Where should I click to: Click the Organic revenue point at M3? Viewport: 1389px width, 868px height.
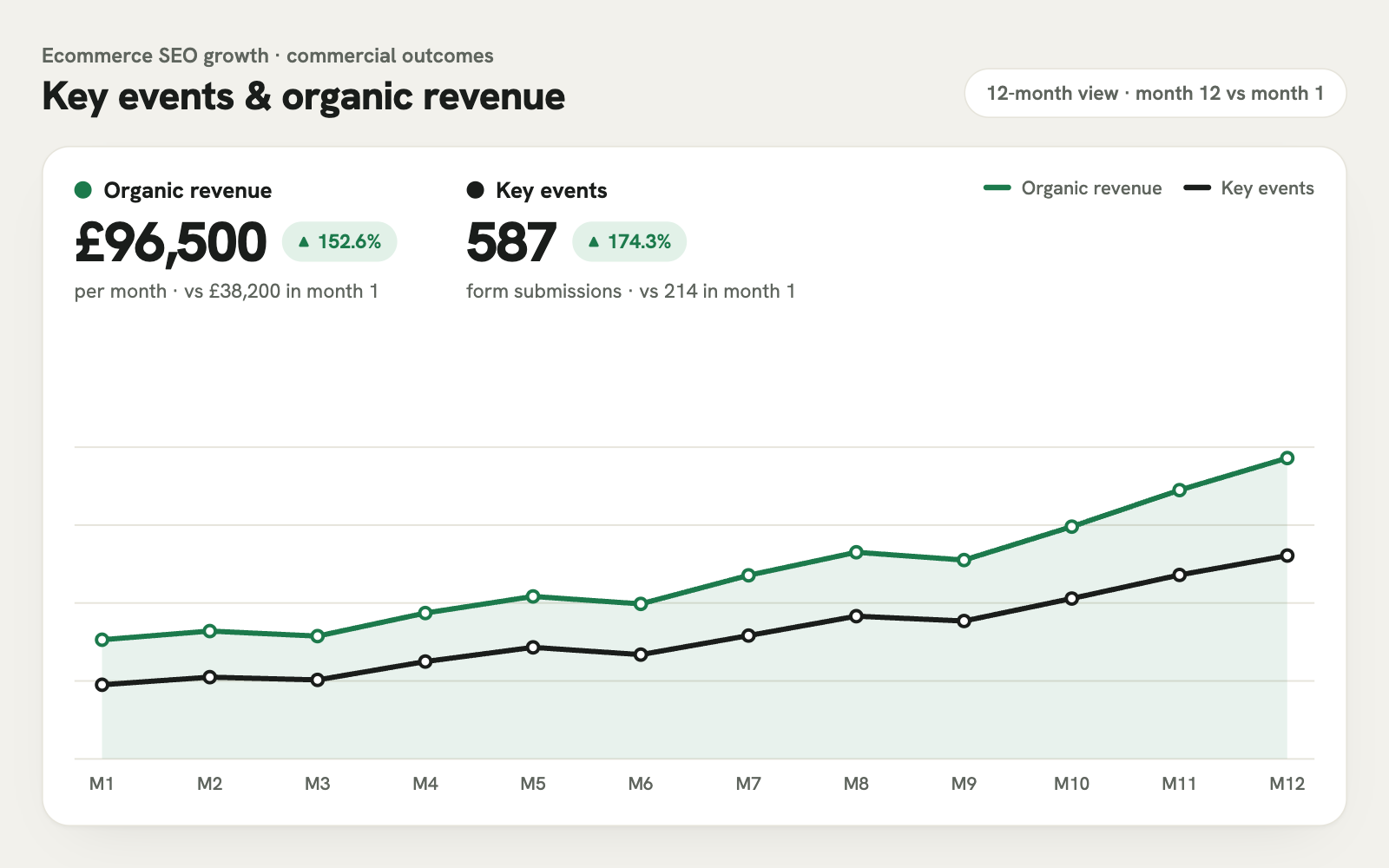click(318, 636)
